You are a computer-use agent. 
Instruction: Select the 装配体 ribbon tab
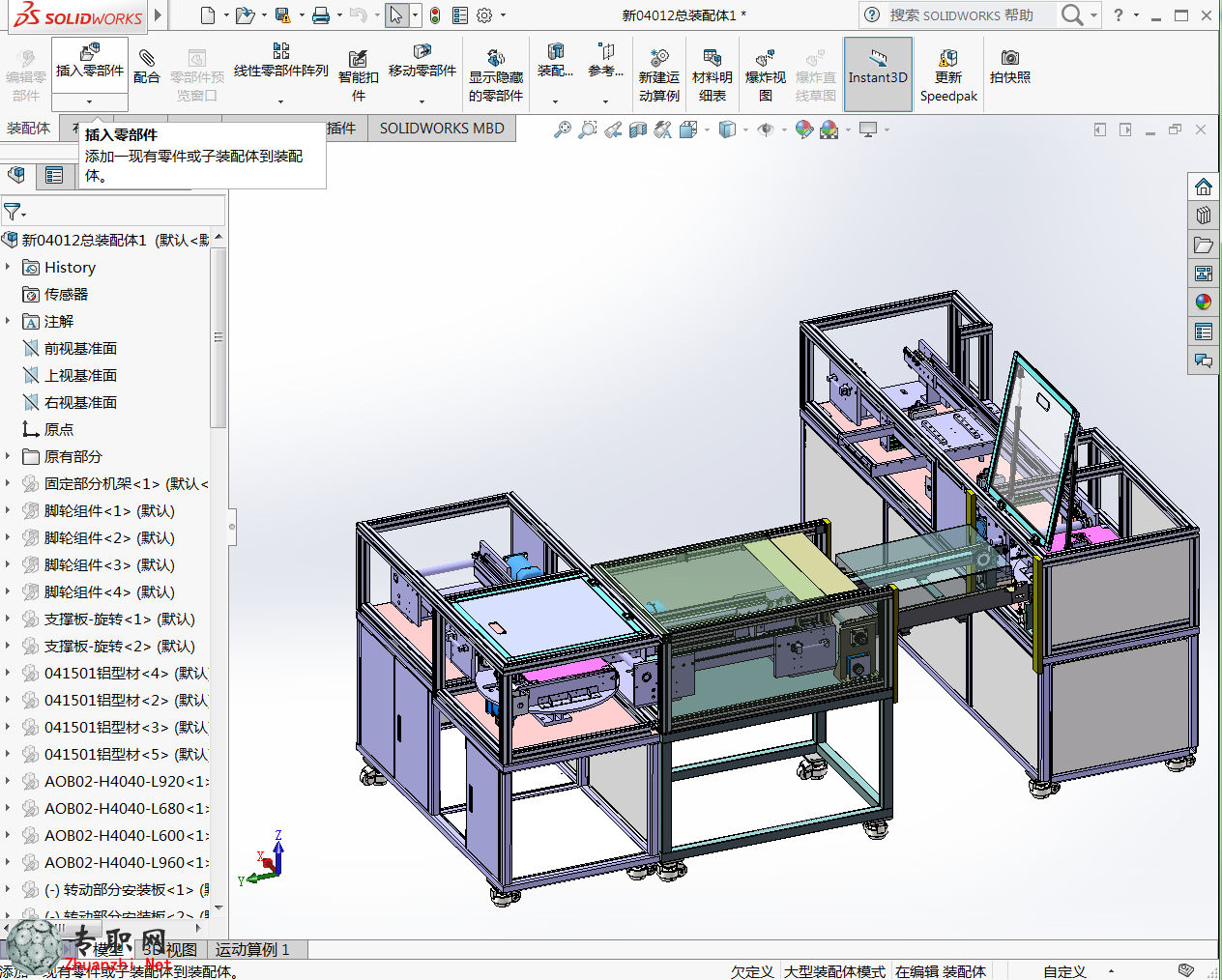coord(28,128)
